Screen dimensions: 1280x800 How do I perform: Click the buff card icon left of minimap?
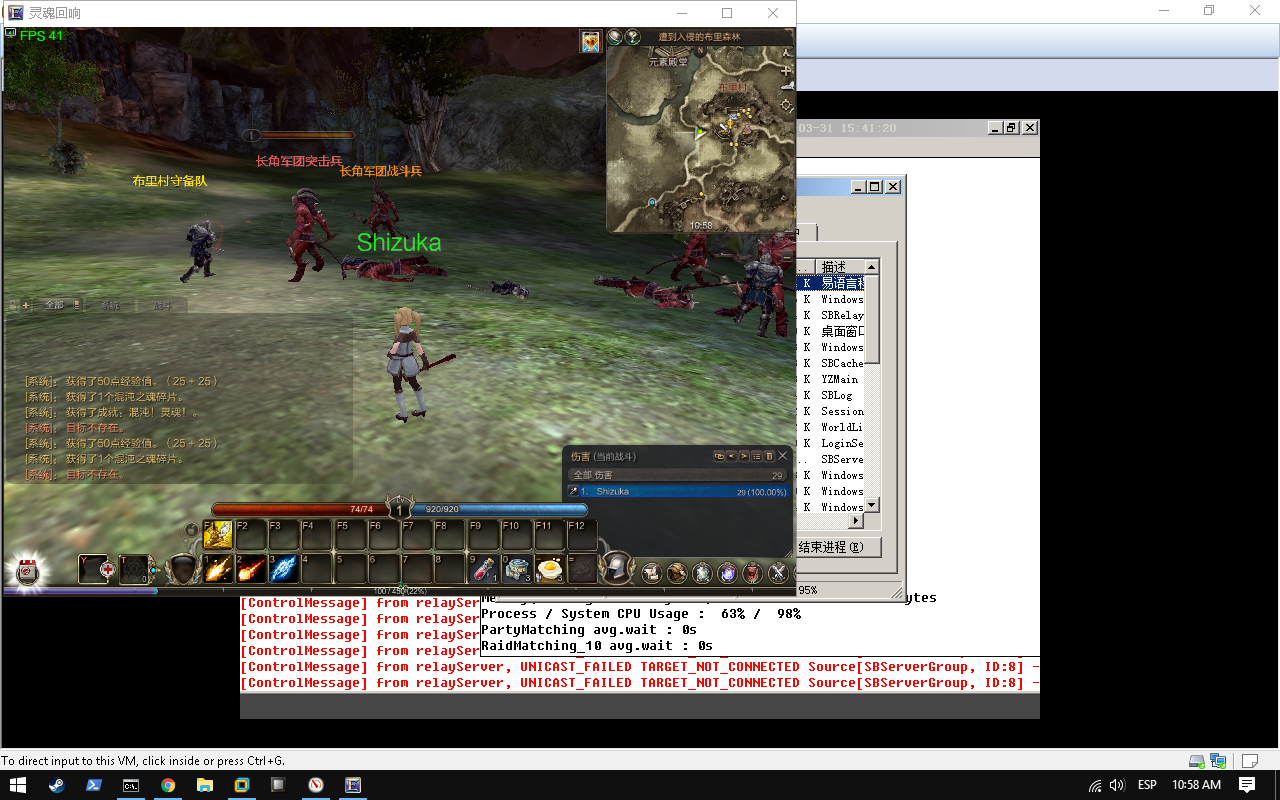(591, 41)
